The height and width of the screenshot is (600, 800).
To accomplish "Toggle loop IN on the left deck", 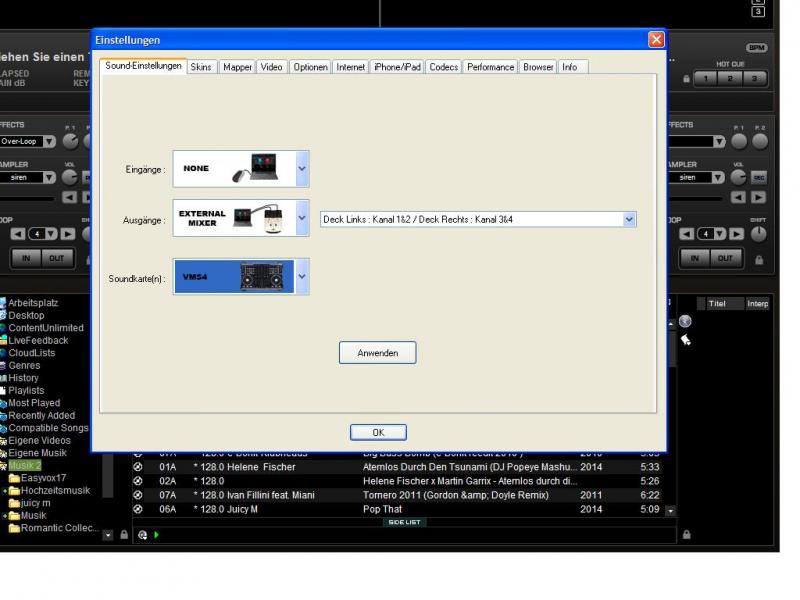I will (x=27, y=258).
